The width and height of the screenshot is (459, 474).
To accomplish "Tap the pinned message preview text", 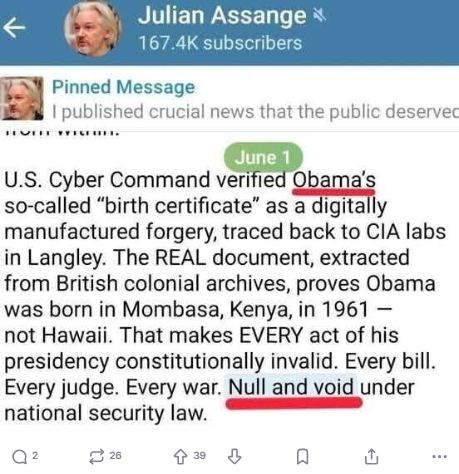I will [x=255, y=112].
